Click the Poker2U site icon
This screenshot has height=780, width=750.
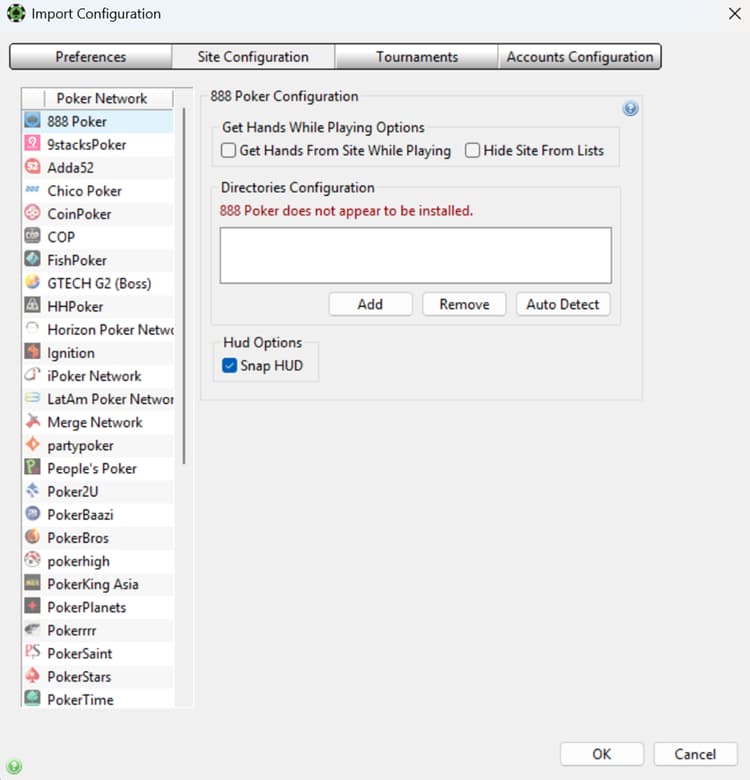[32, 490]
